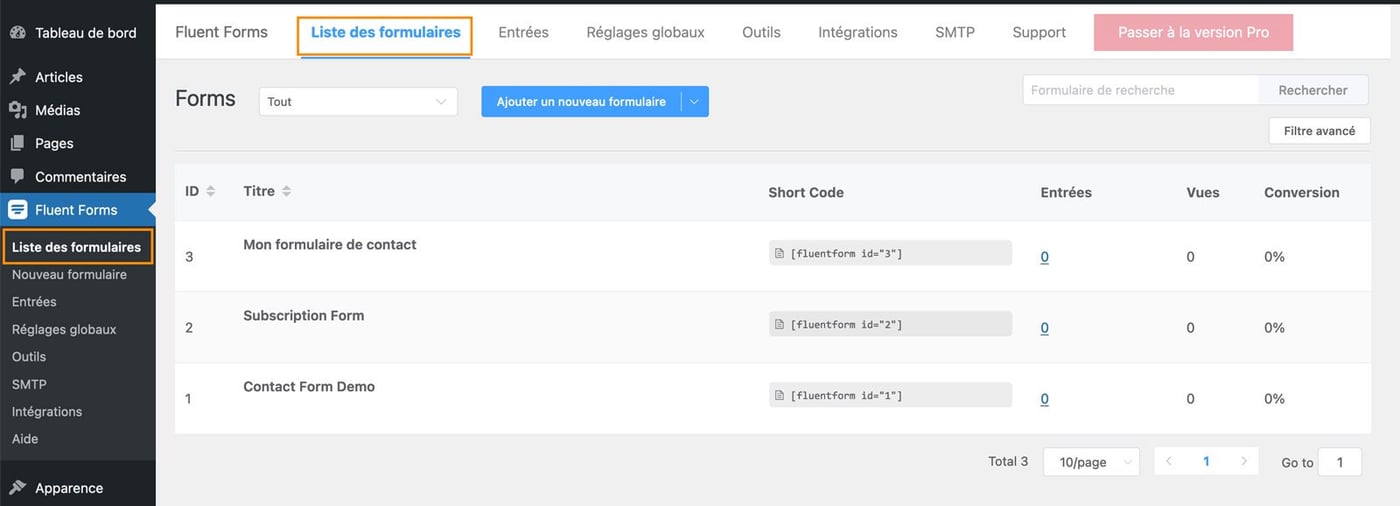1400x506 pixels.
Task: Click entries count for Mon formulaire de contact
Action: (x=1044, y=257)
